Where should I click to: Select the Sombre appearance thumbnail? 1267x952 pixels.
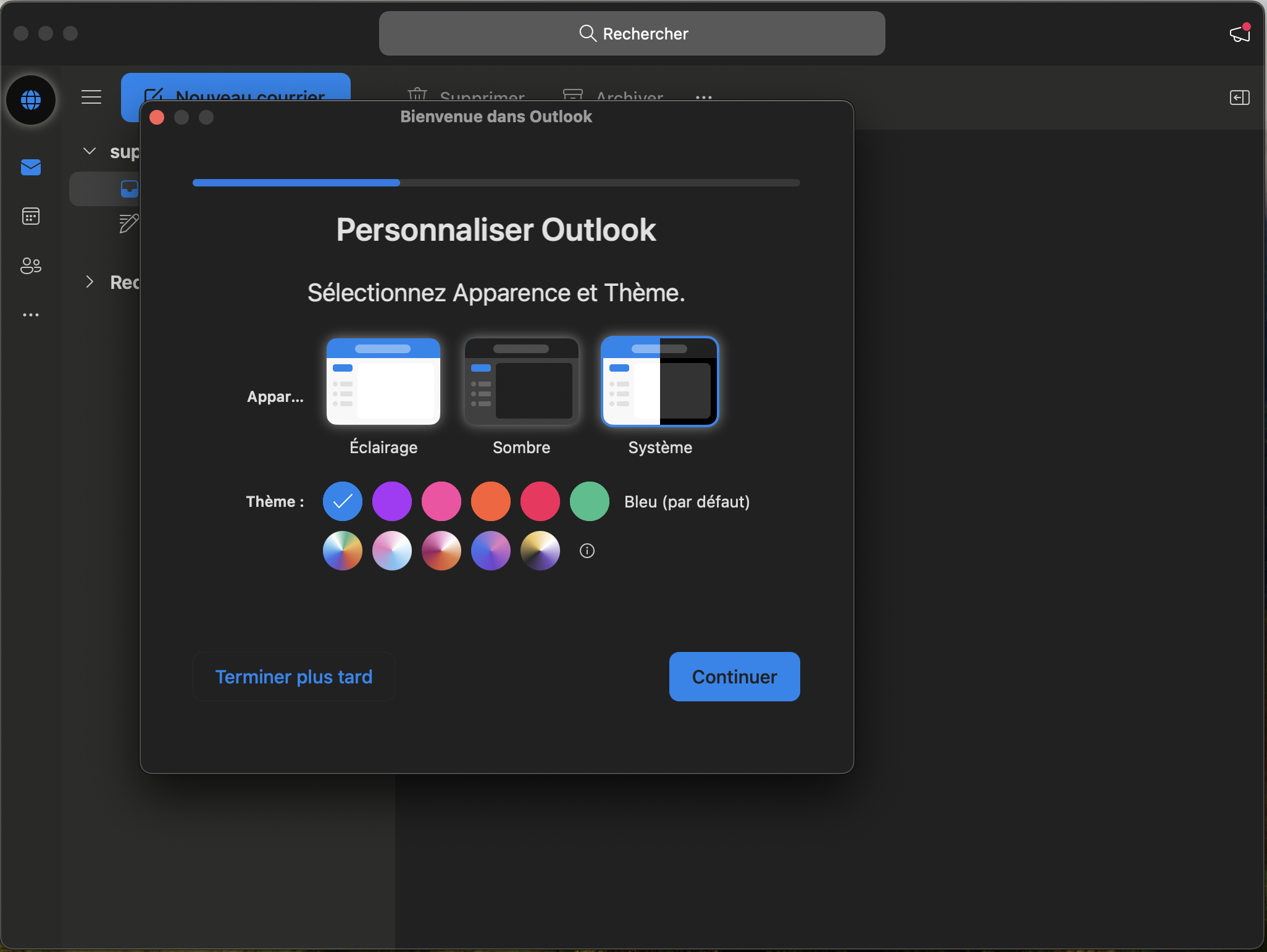(x=522, y=381)
